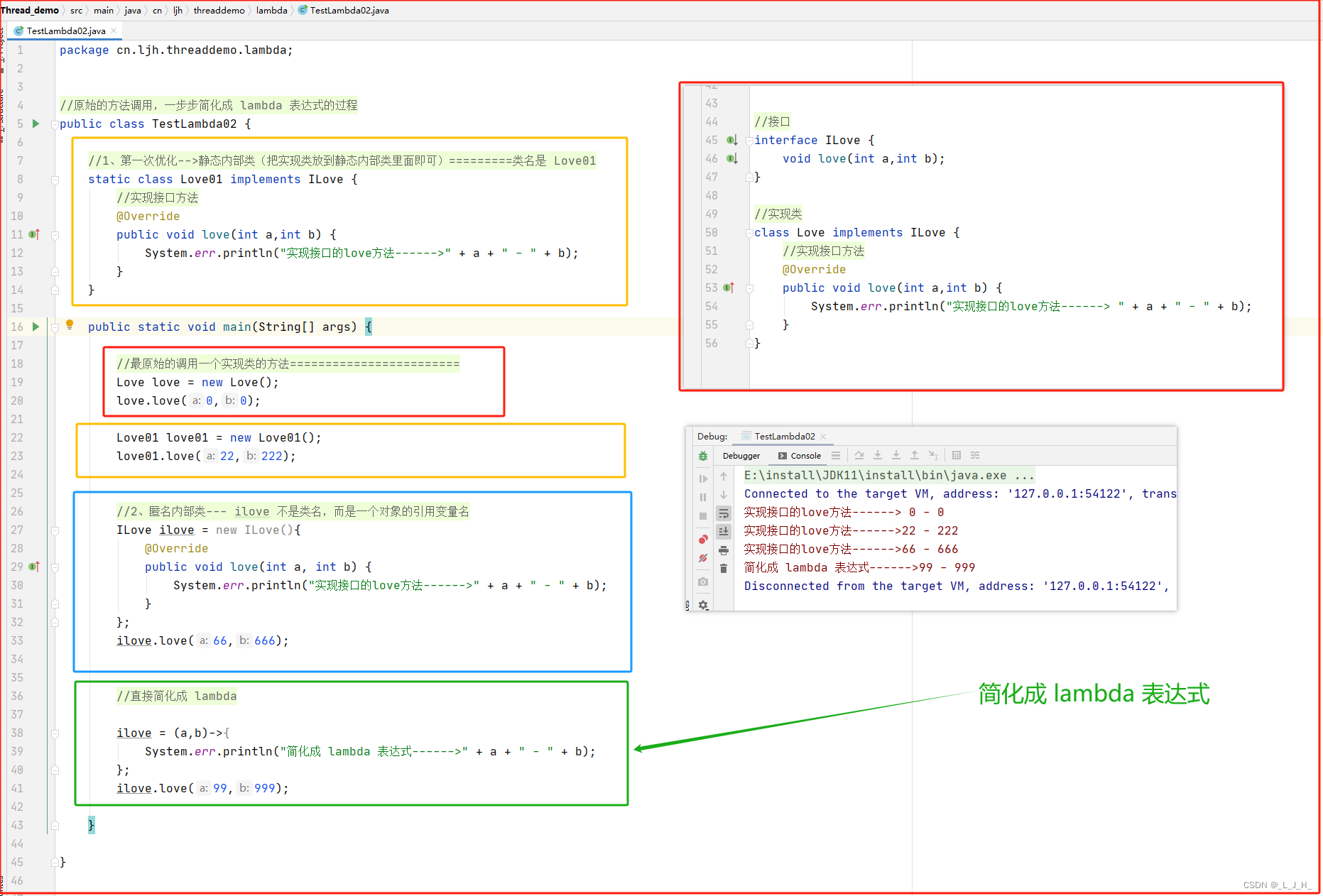Collapse class TestLambda02 fold at line 5
The image size is (1323, 896).
[x=55, y=124]
